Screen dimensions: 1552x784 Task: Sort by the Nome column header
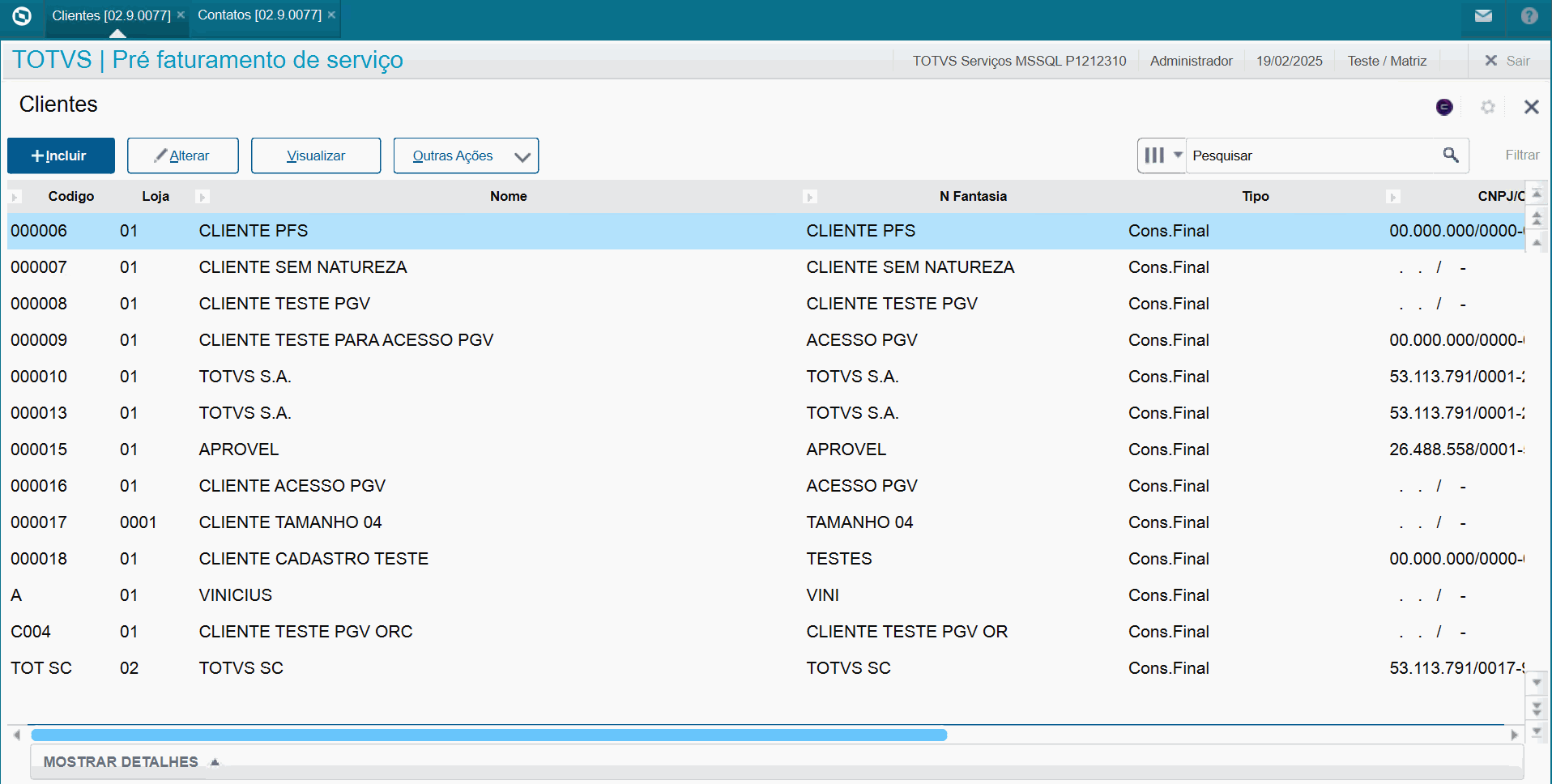[x=509, y=196]
